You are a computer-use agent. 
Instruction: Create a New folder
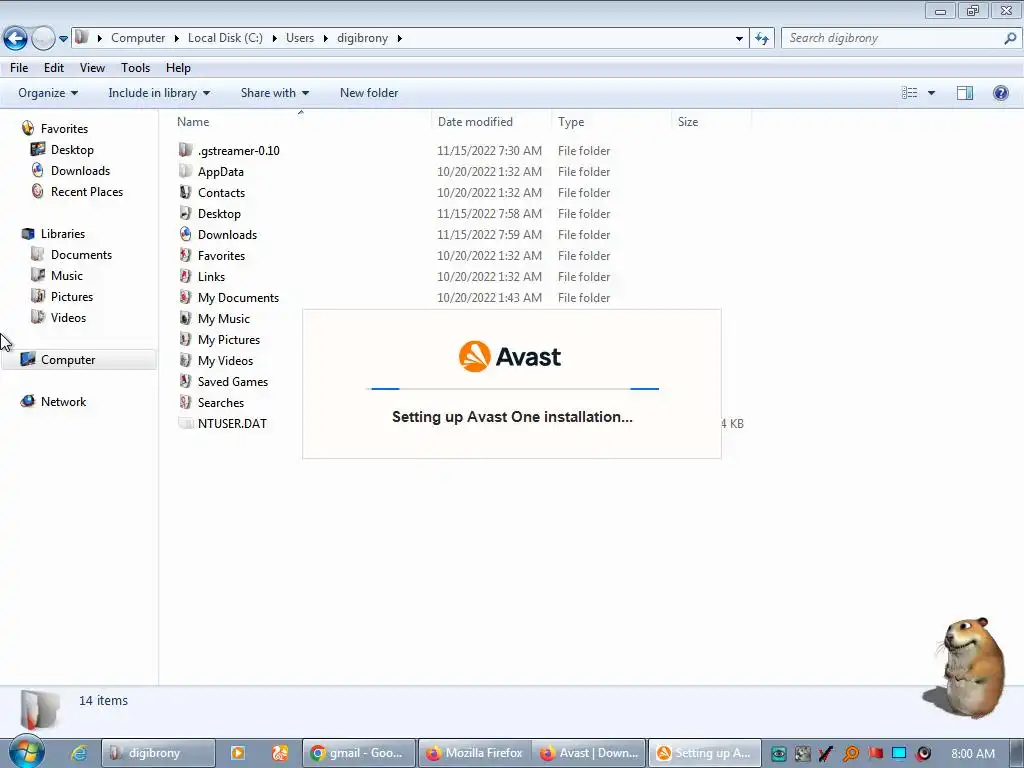tap(369, 93)
